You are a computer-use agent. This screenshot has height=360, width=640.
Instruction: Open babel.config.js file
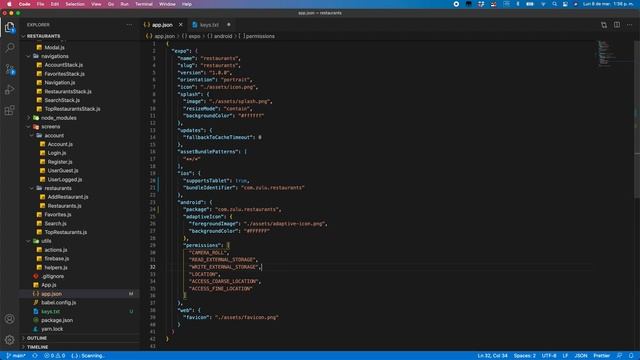click(x=58, y=303)
